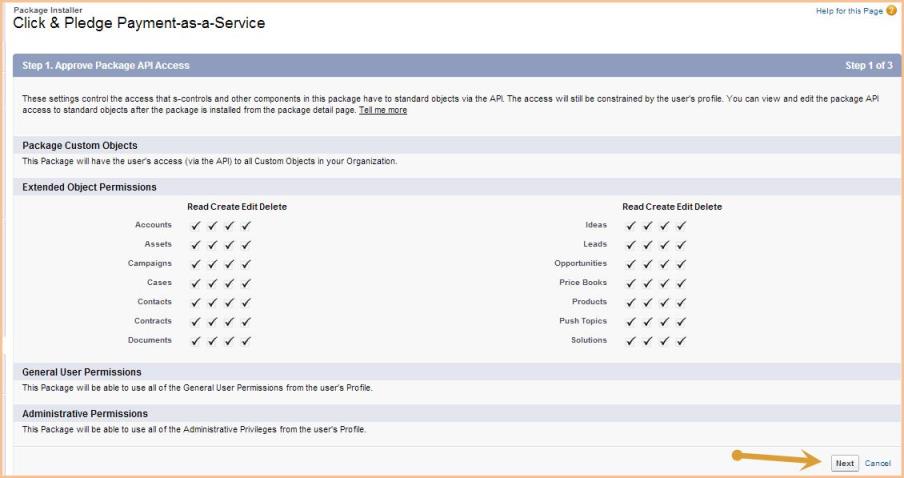The image size is (904, 478).
Task: Click the Extended Object Permissions heading
Action: tap(89, 187)
